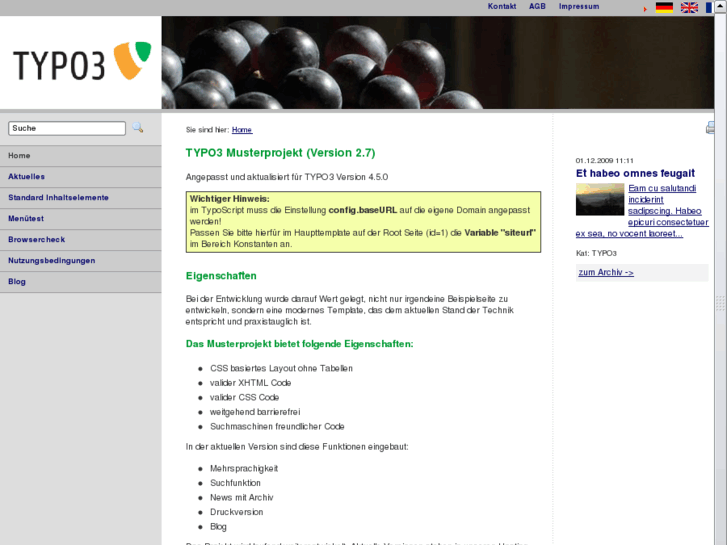Click 'Blog' in the feature bullet list

tap(218, 526)
